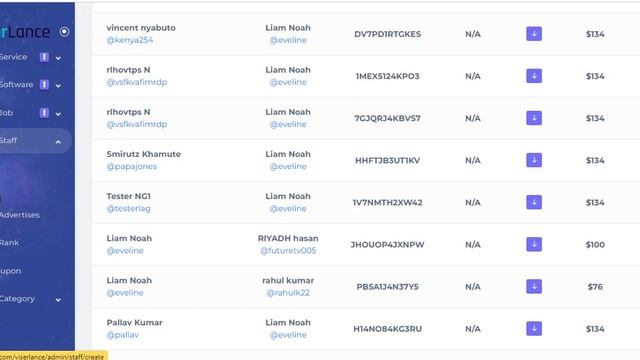Click download icon in 7GJQRJ4KBVS7 row
Image resolution: width=640 pixels, height=360 pixels.
click(x=534, y=118)
